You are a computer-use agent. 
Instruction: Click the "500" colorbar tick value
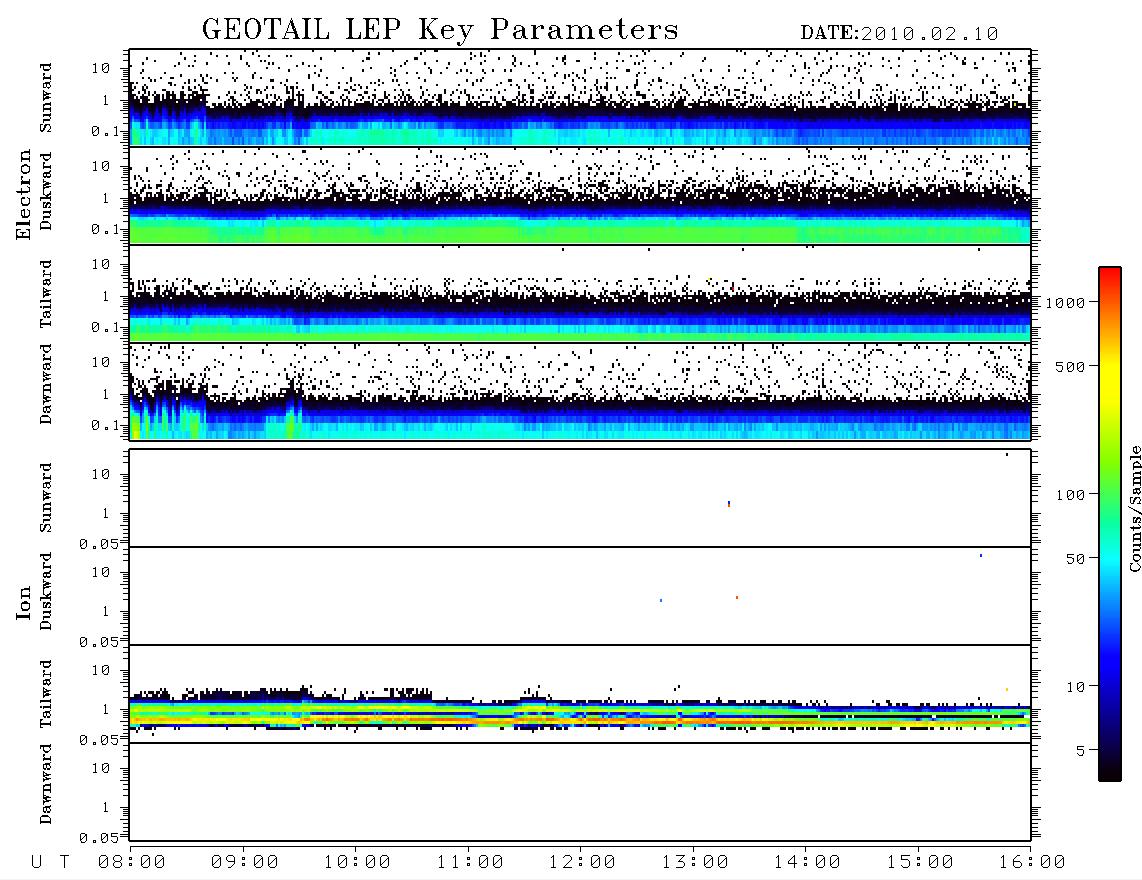[1070, 366]
